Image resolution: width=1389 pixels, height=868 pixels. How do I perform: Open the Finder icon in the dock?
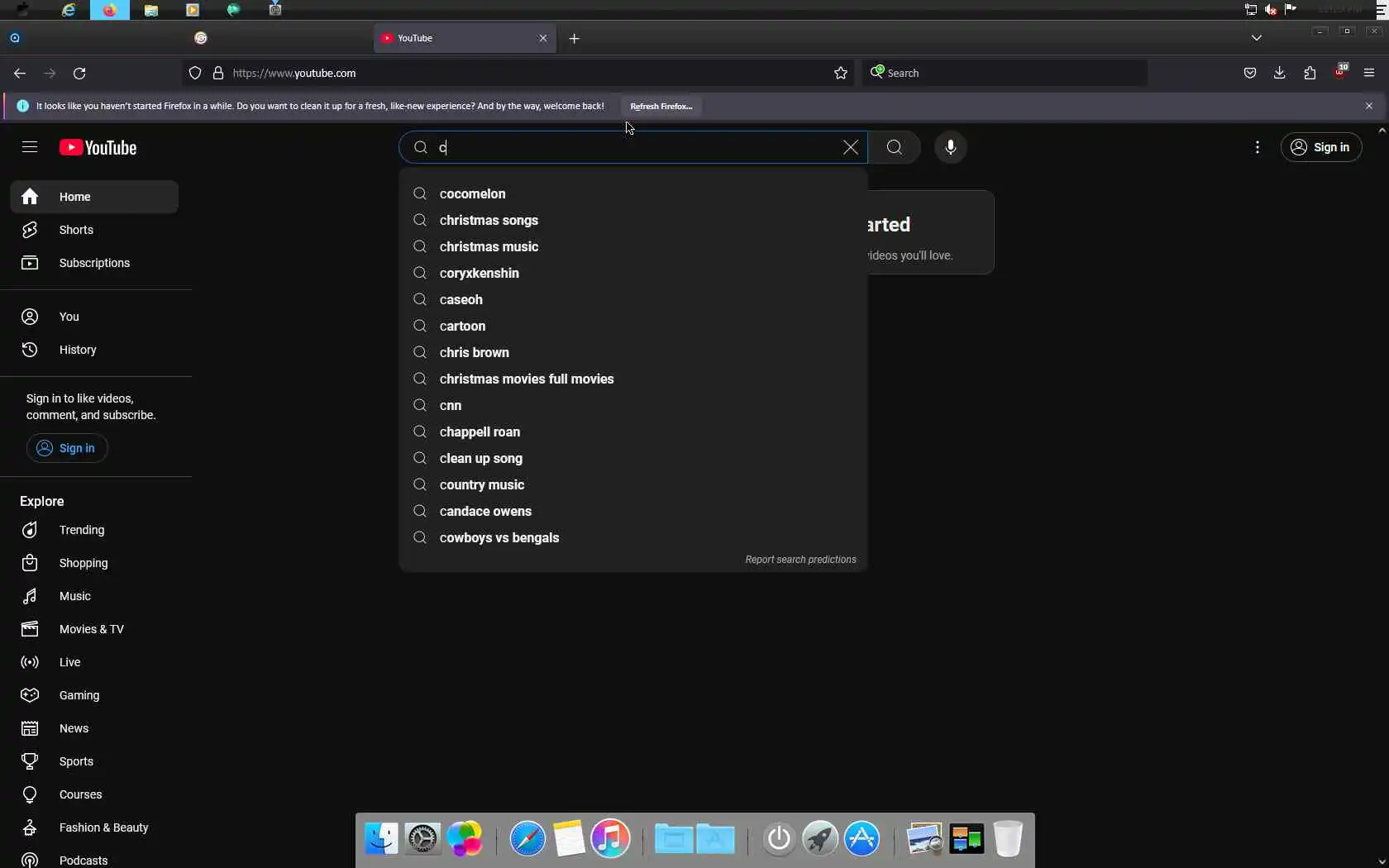pyautogui.click(x=381, y=839)
